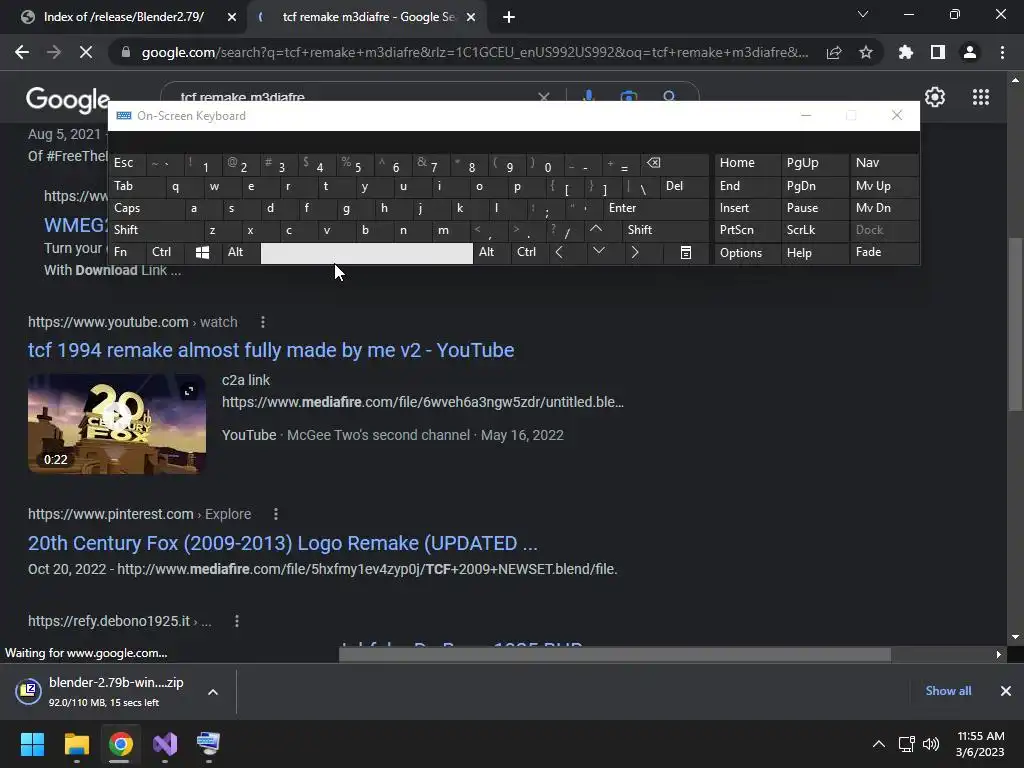Toggle the left Shift key on the On-Screen Keyboard
The height and width of the screenshot is (768, 1024).
click(x=155, y=230)
